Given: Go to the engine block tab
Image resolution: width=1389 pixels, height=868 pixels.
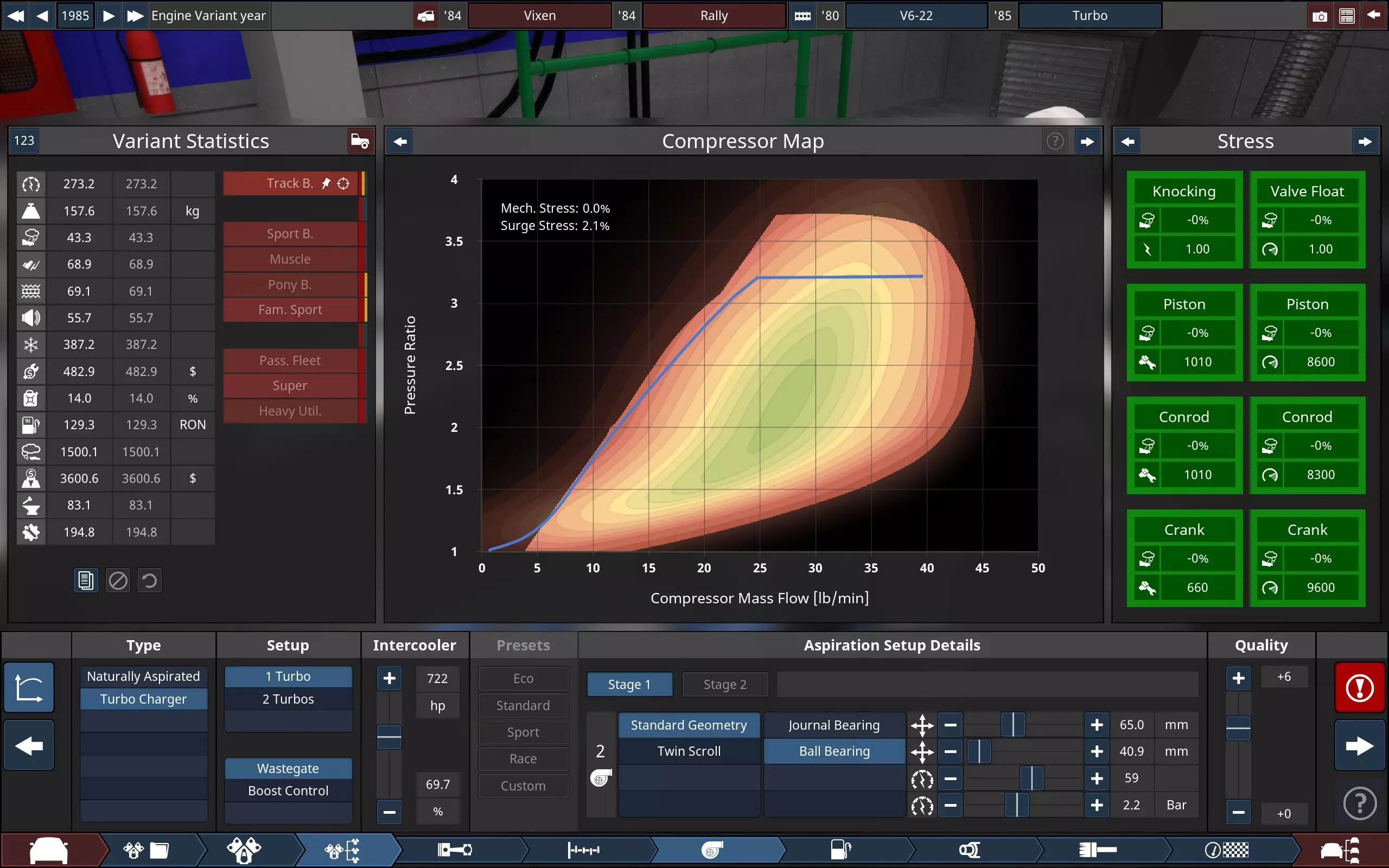Looking at the screenshot, I should pyautogui.click(x=244, y=850).
